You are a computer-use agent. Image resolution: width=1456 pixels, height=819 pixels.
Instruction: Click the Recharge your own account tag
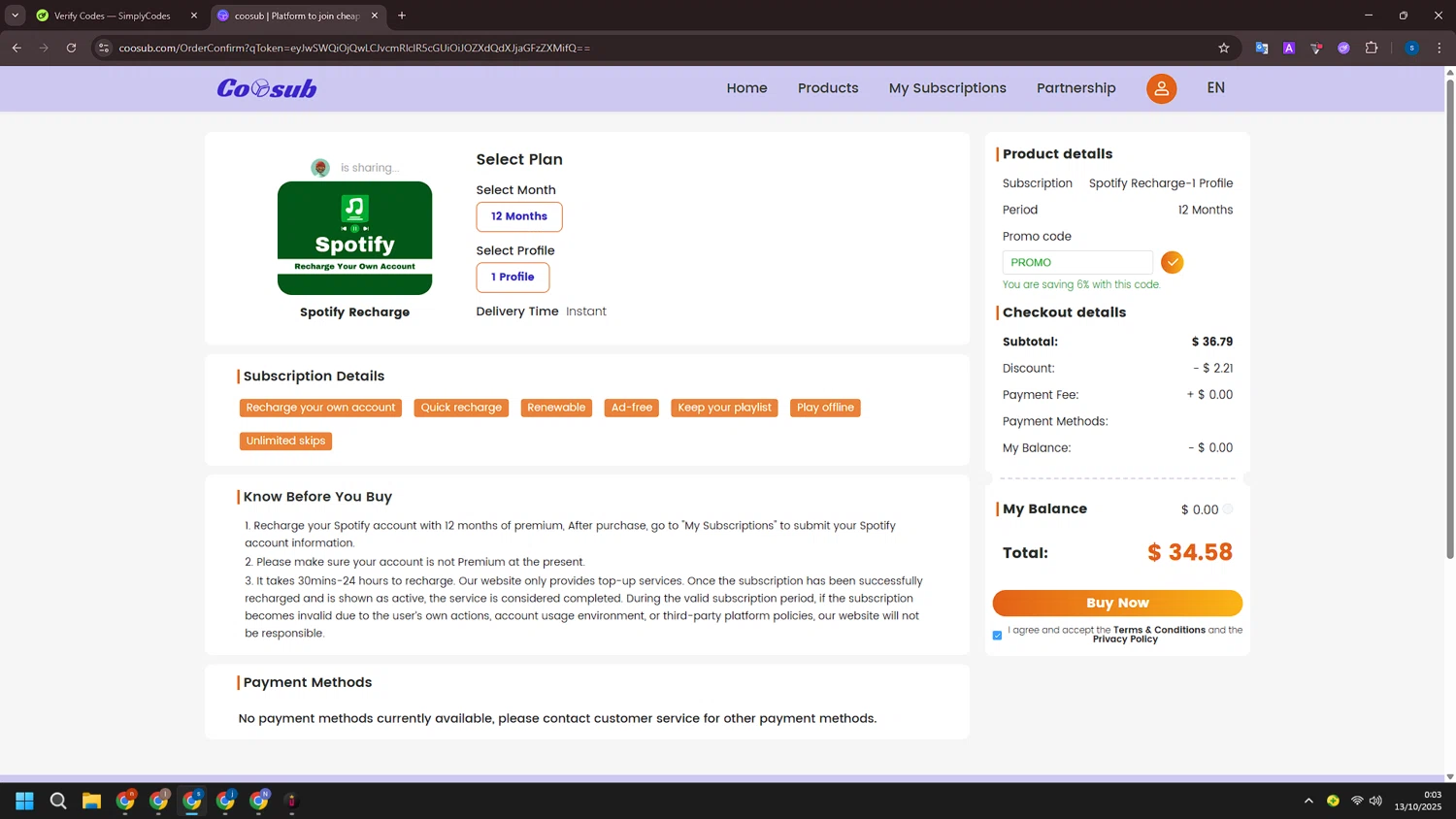pyautogui.click(x=320, y=408)
